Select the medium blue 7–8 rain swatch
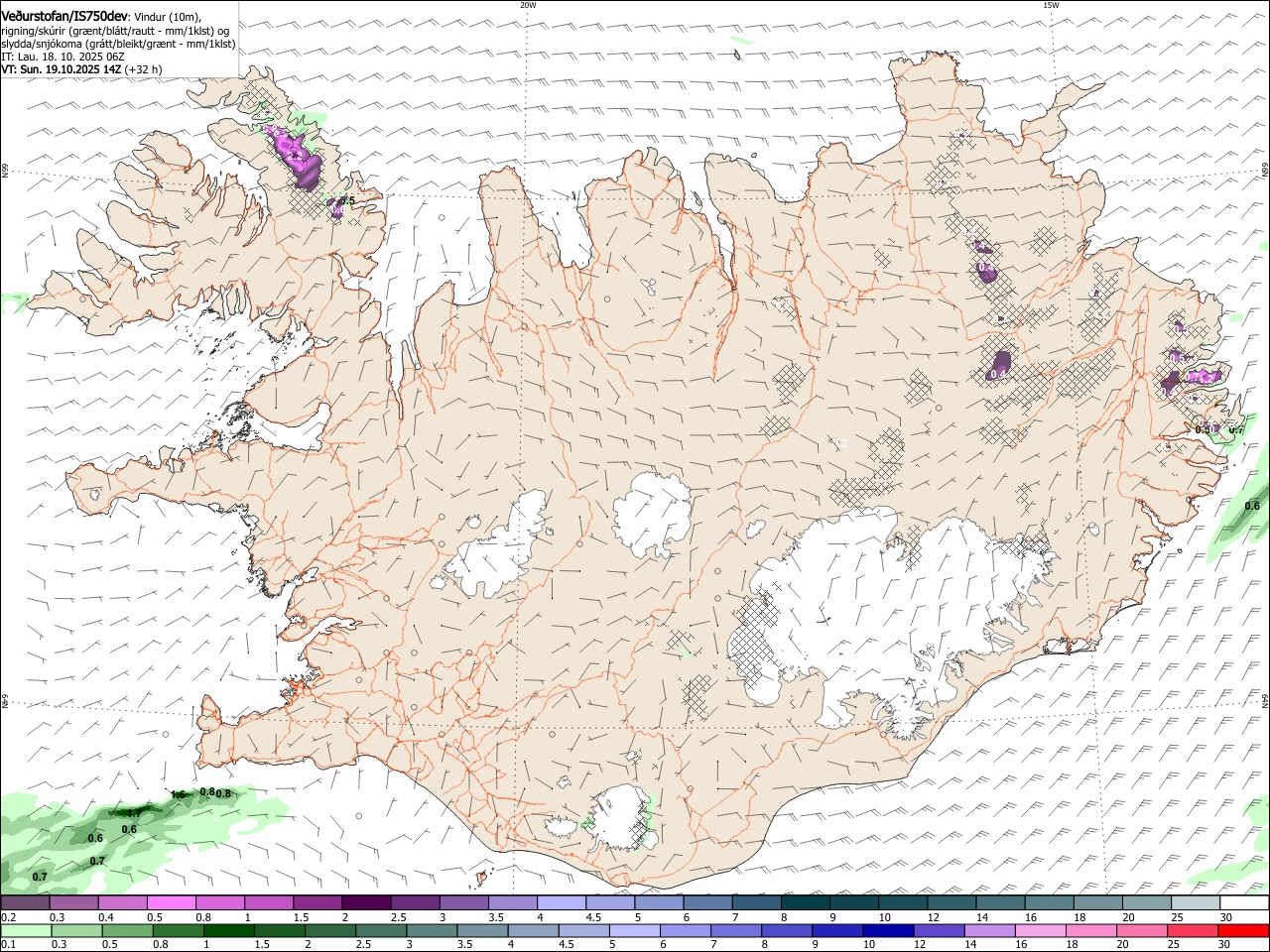 [x=736, y=931]
